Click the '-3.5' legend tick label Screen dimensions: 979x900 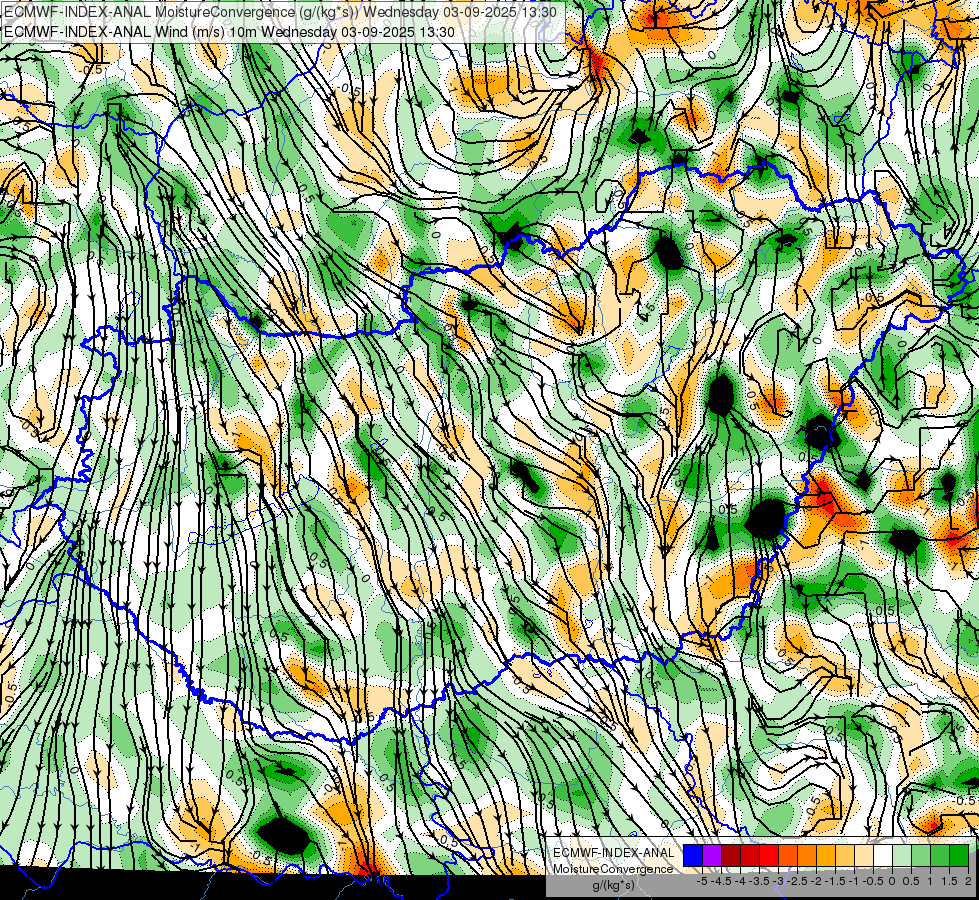click(759, 881)
